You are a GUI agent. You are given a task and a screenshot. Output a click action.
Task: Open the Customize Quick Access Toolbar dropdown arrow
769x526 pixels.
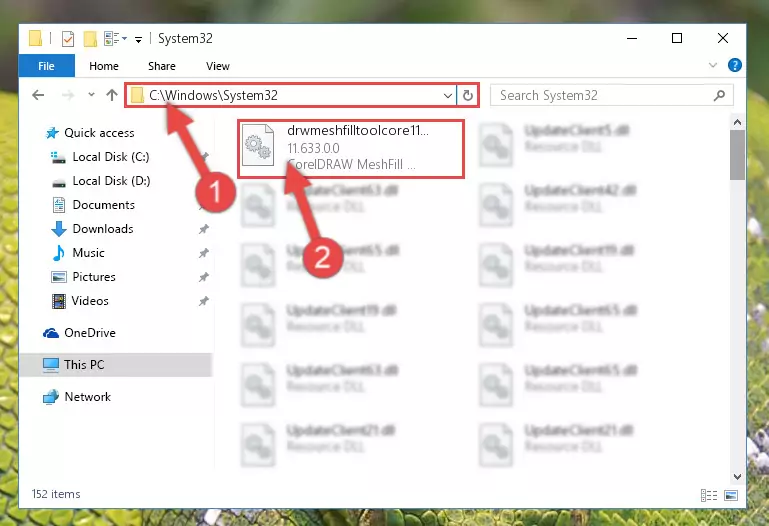click(x=139, y=39)
